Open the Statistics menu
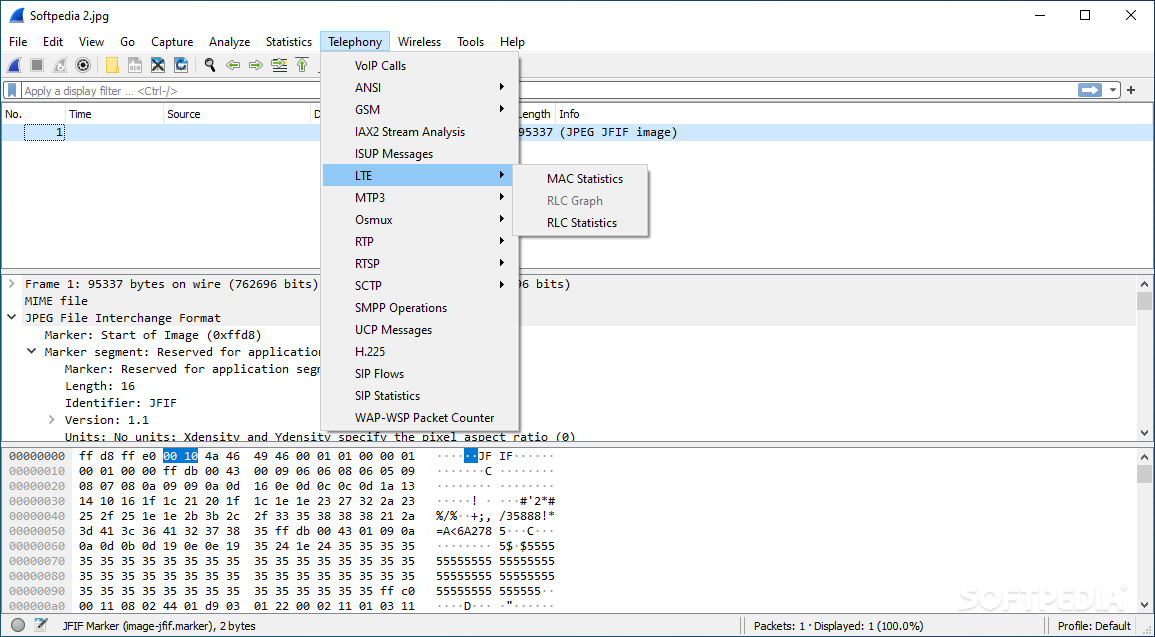 (x=289, y=42)
